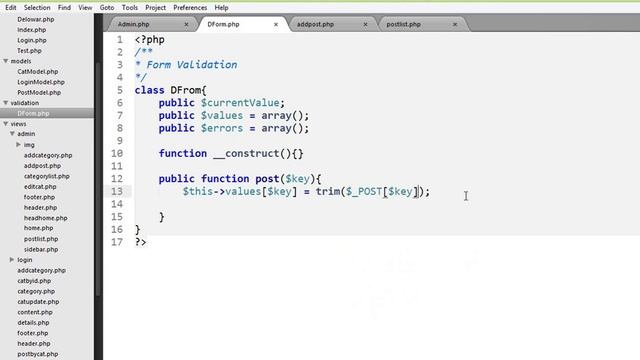Open postbycat.php in the sidebar
This screenshot has width=640, height=360.
pos(38,354)
